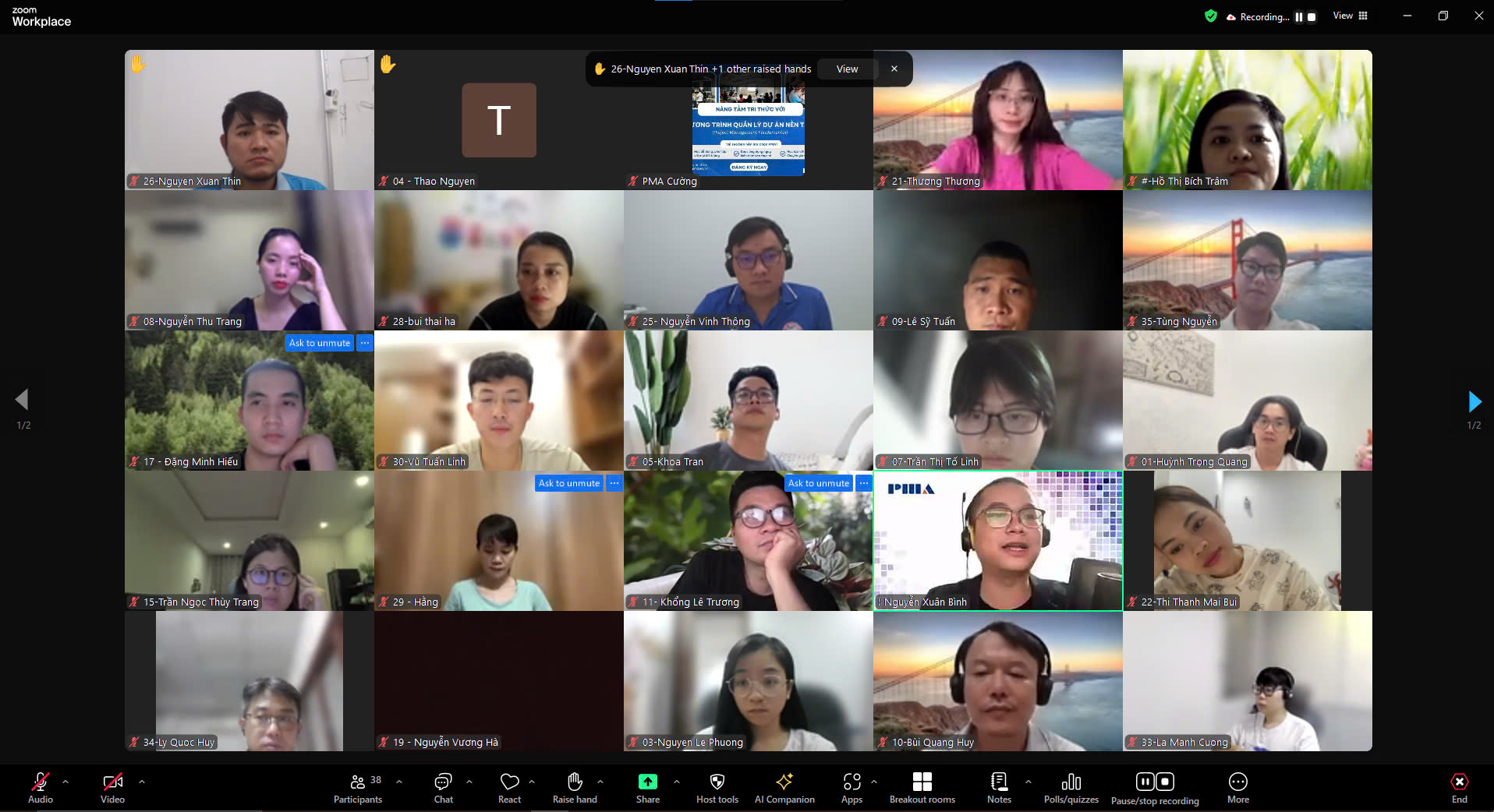
Task: Go to next gallery page arrow
Action: [x=1475, y=401]
